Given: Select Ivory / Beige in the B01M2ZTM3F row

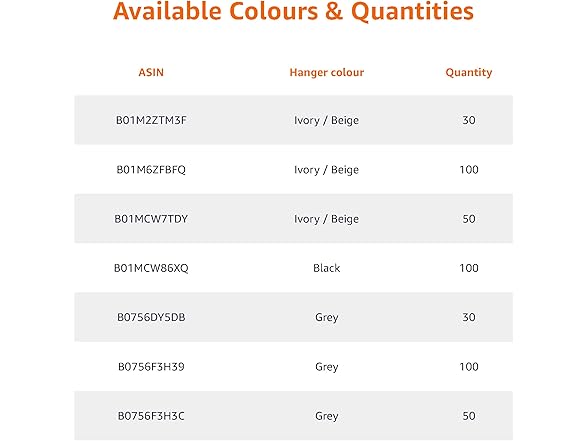Looking at the screenshot, I should tap(327, 120).
